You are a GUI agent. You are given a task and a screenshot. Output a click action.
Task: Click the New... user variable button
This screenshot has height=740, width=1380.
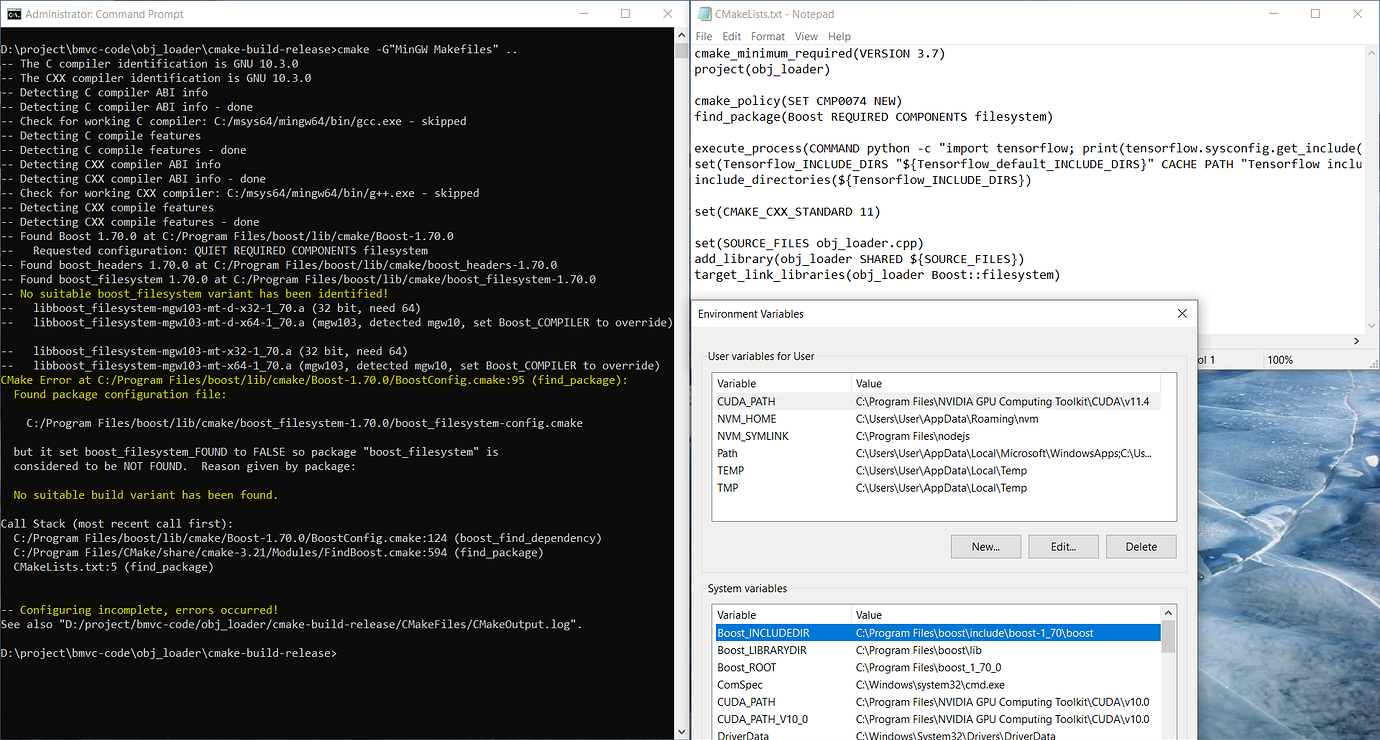(985, 547)
